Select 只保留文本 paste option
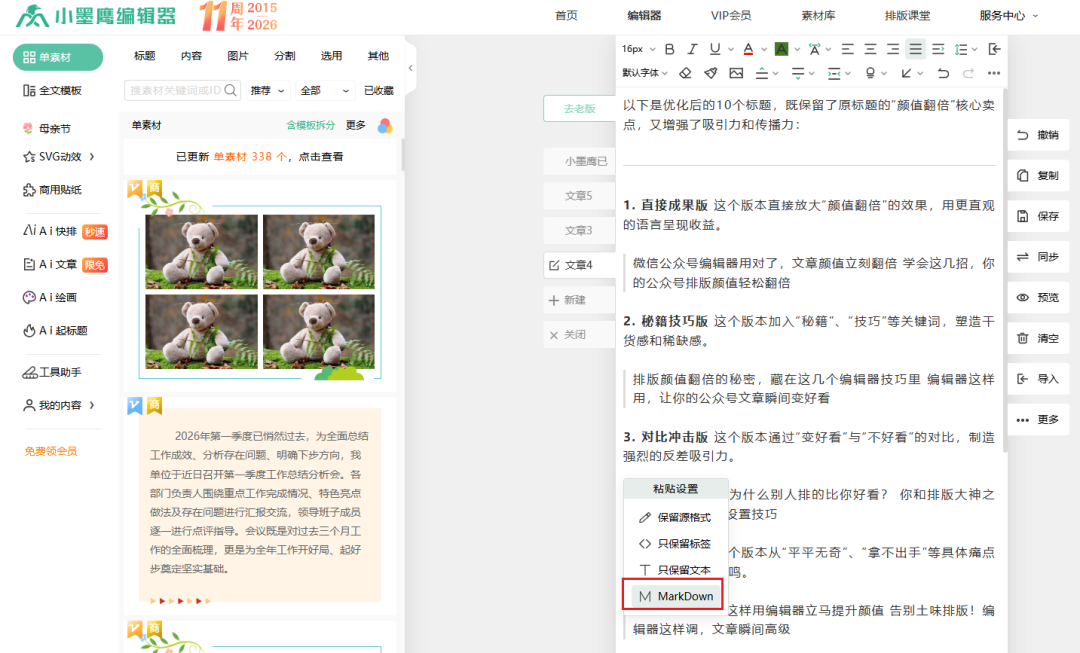Viewport: 1080px width, 653px height. [675, 570]
